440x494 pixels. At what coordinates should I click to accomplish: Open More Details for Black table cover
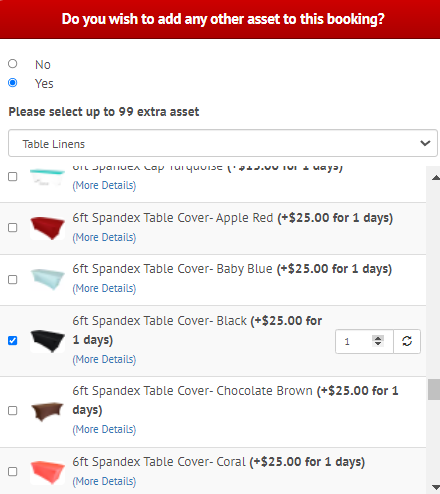(x=104, y=359)
